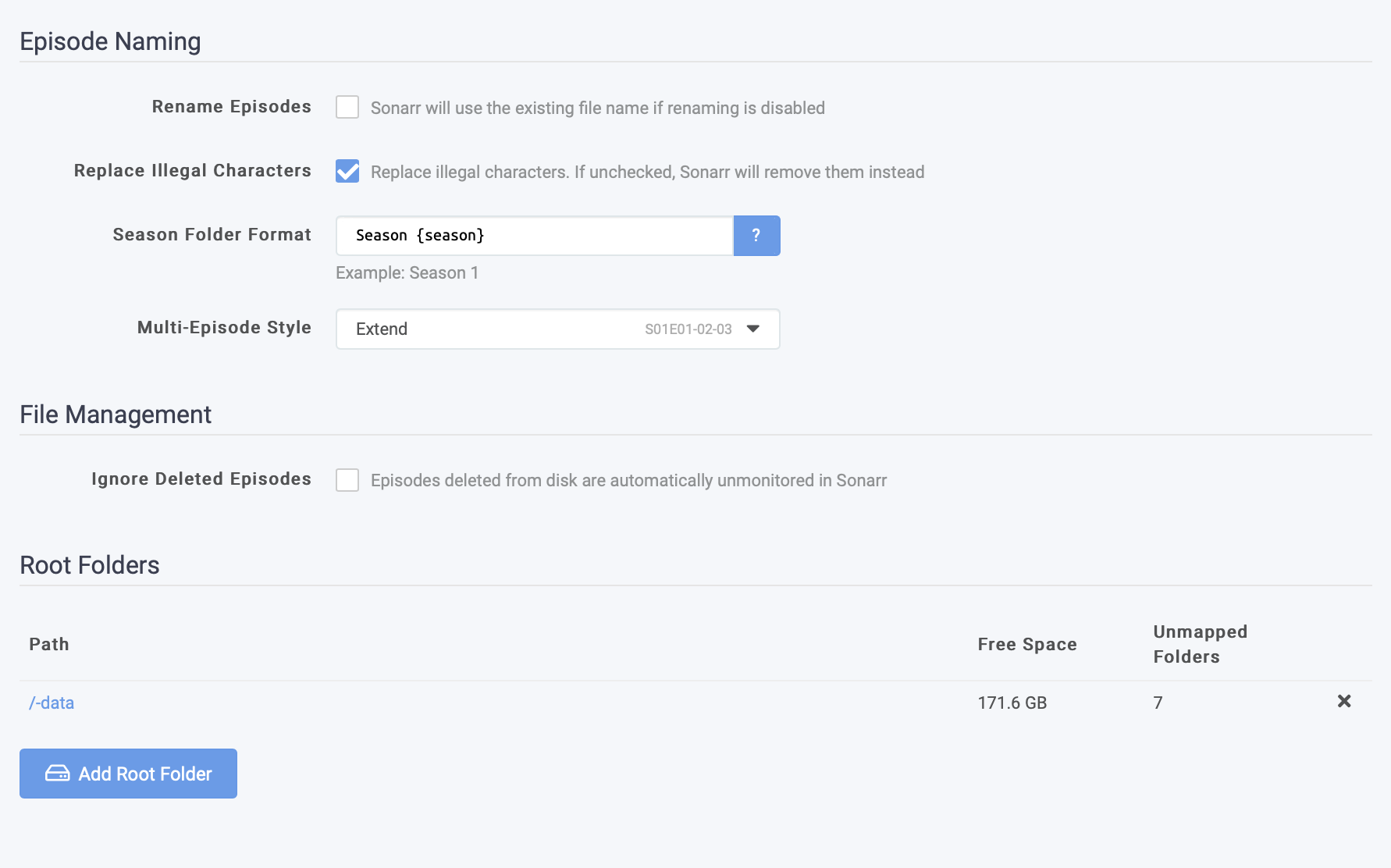
Task: Click the S01E01-02-03 hint in the style selector
Action: [688, 329]
